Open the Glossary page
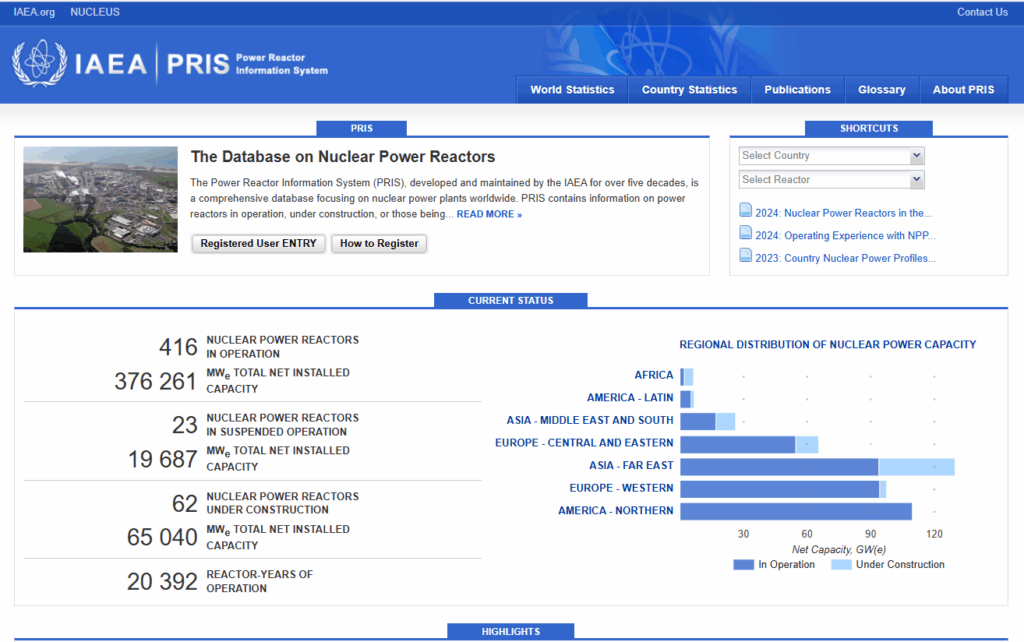This screenshot has height=642, width=1024. point(881,90)
